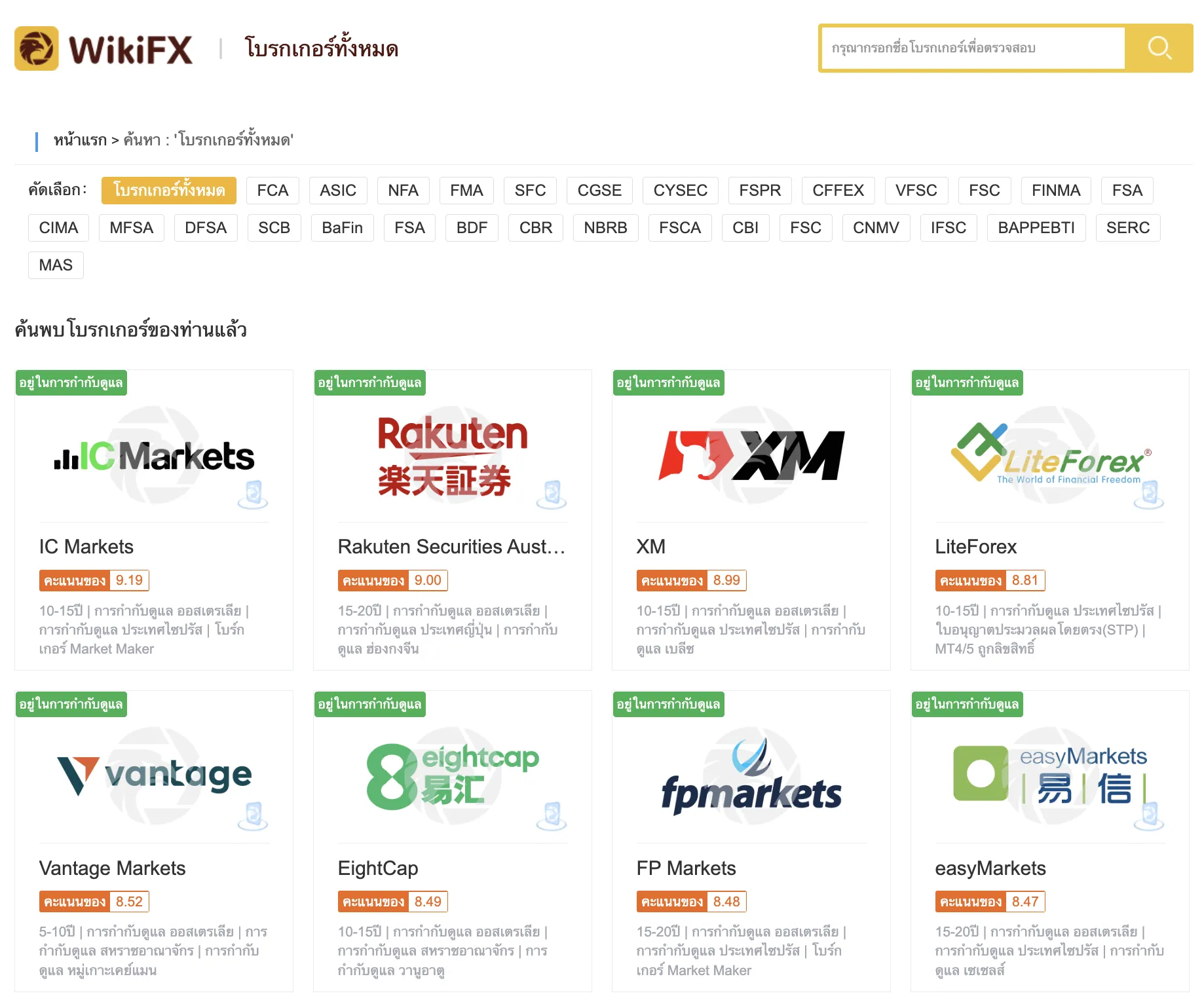Open the IC Markets logo image
1204x1002 pixels.
tap(154, 456)
